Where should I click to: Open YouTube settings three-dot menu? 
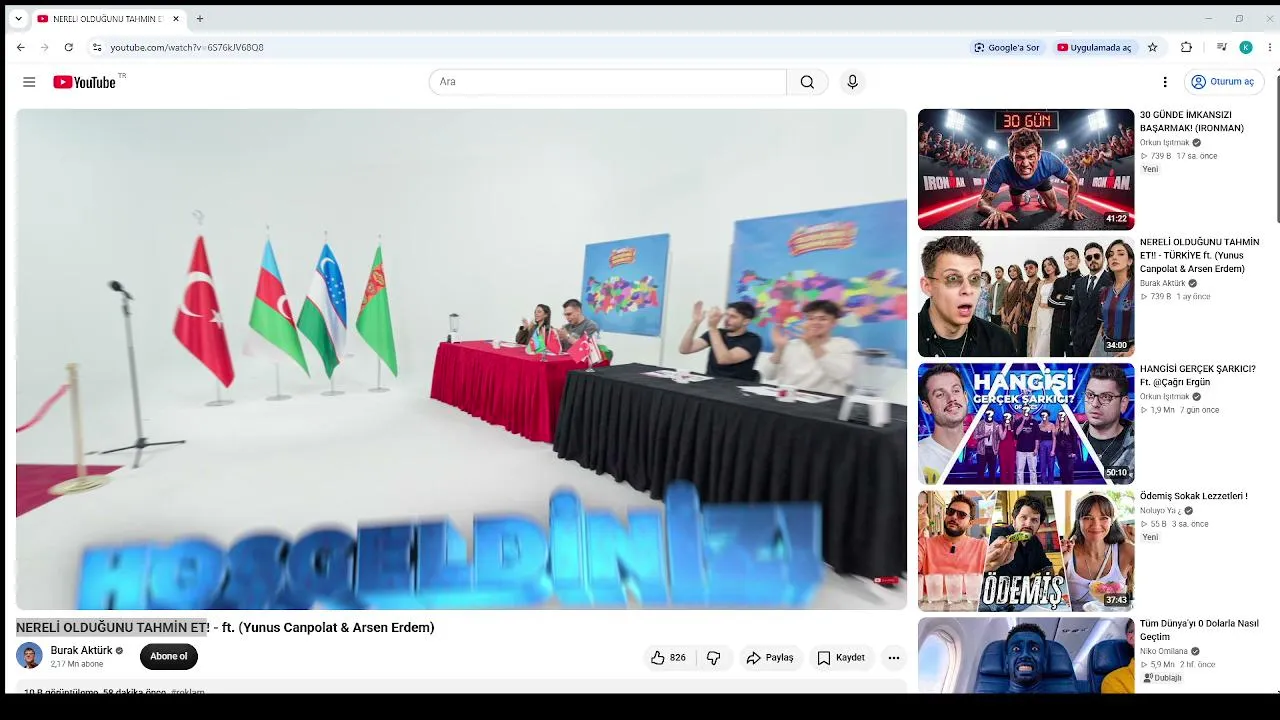pyautogui.click(x=1165, y=82)
